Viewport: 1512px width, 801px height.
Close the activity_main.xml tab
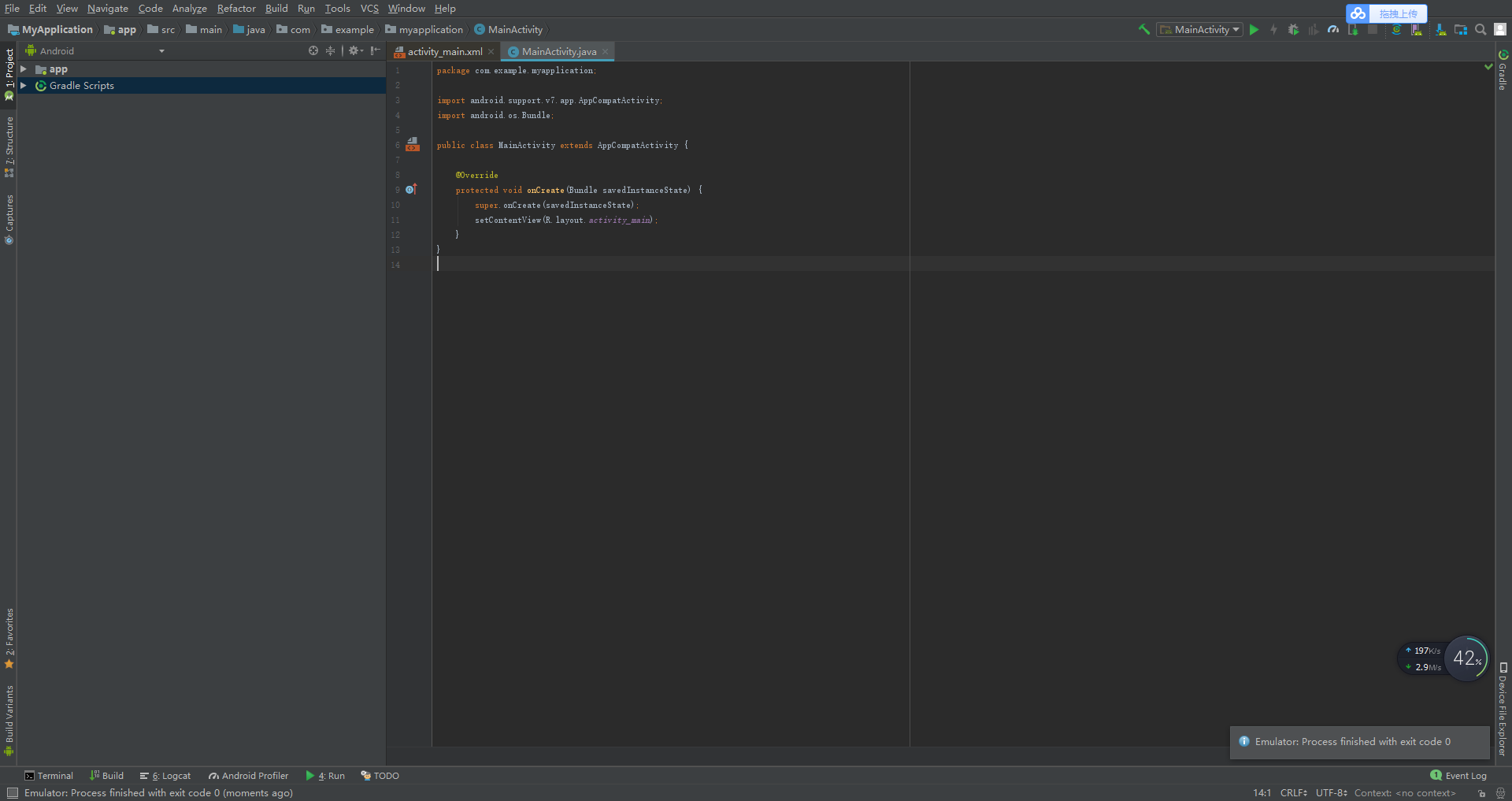[491, 51]
